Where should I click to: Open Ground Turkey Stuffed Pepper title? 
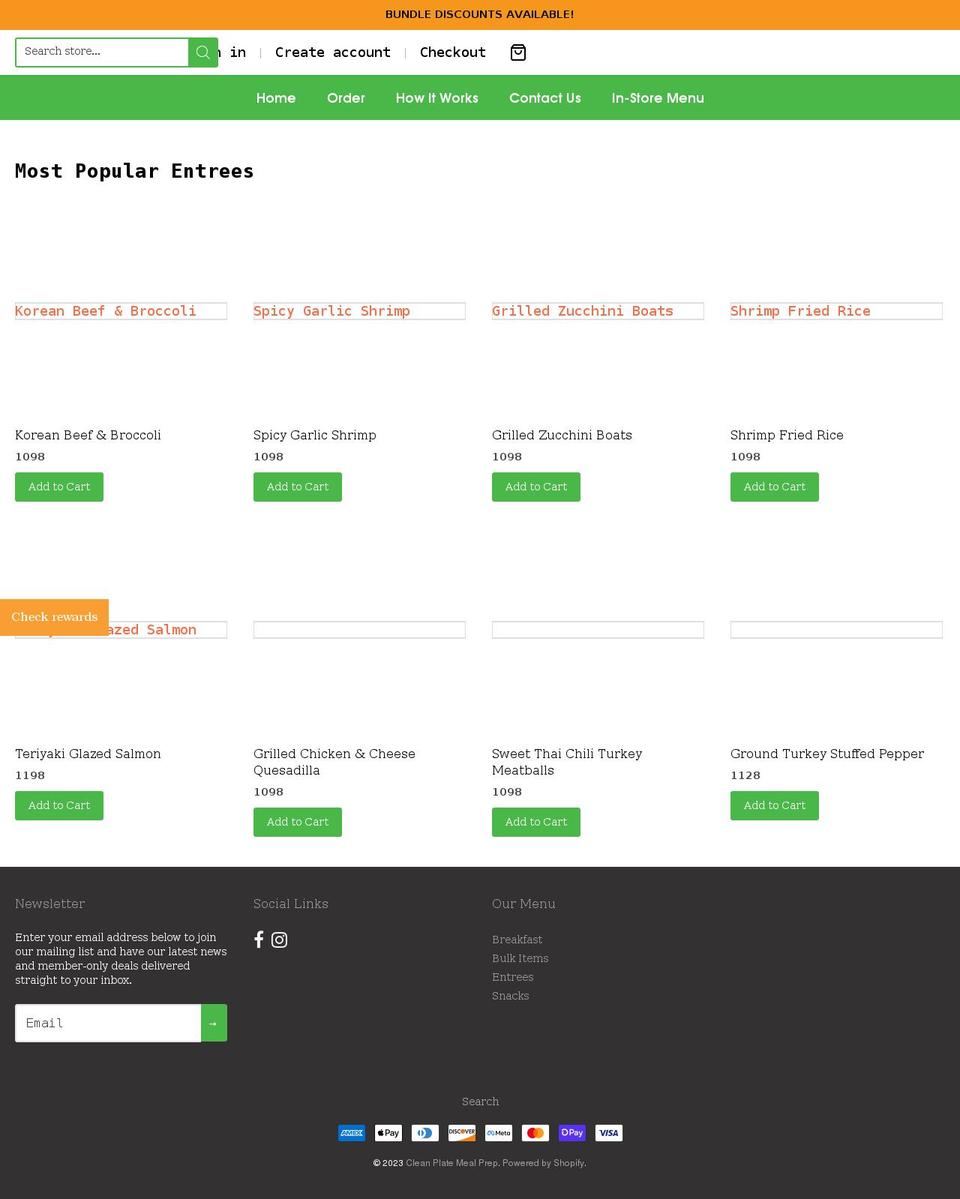tap(827, 754)
